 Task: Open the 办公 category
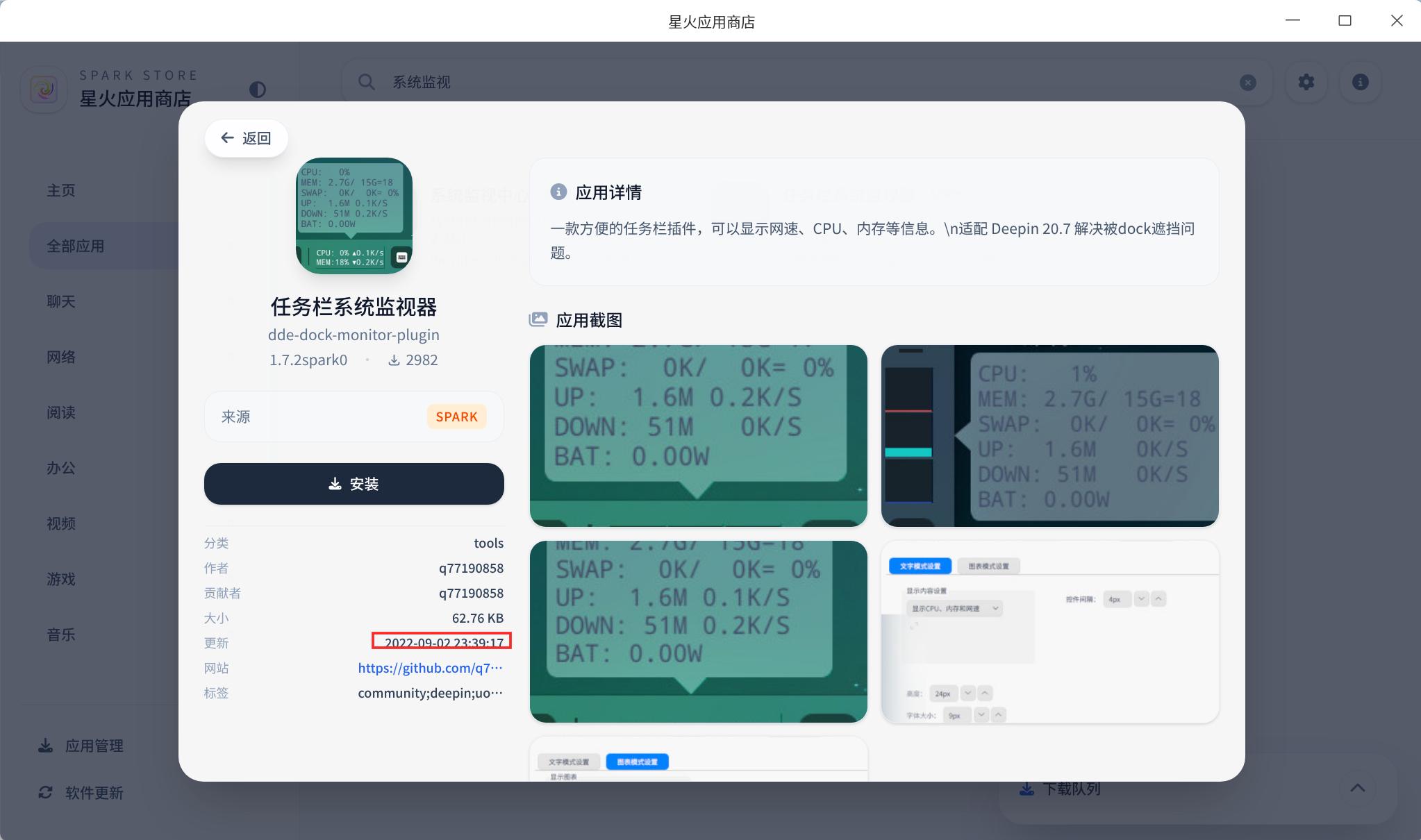(61, 468)
